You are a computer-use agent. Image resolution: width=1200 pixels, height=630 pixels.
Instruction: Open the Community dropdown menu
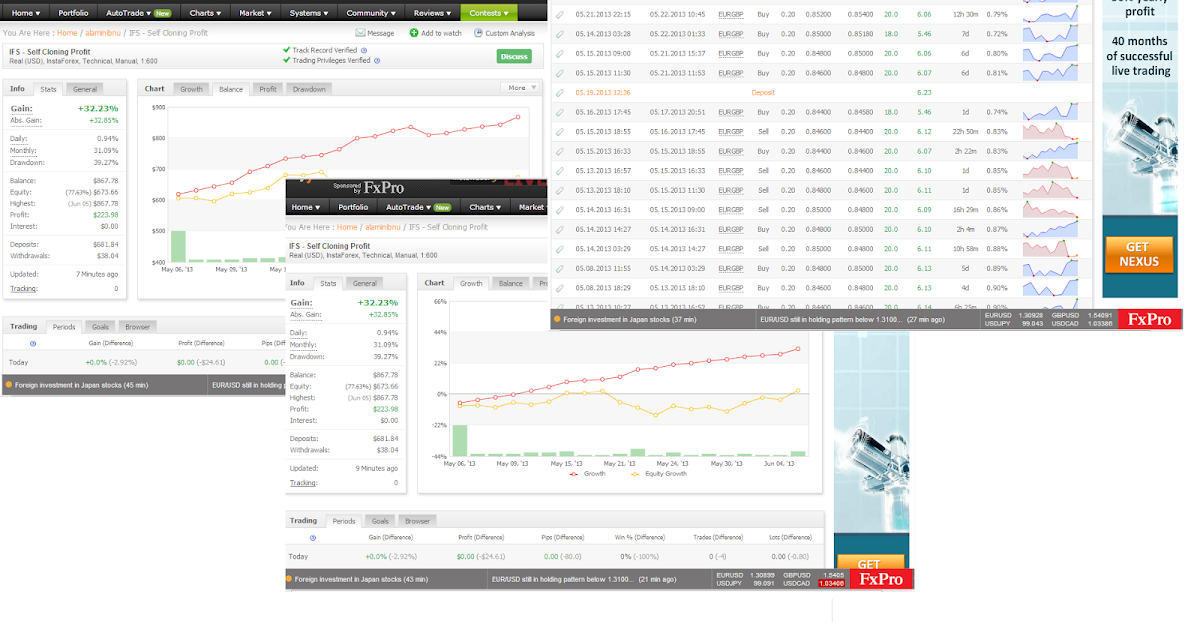372,13
